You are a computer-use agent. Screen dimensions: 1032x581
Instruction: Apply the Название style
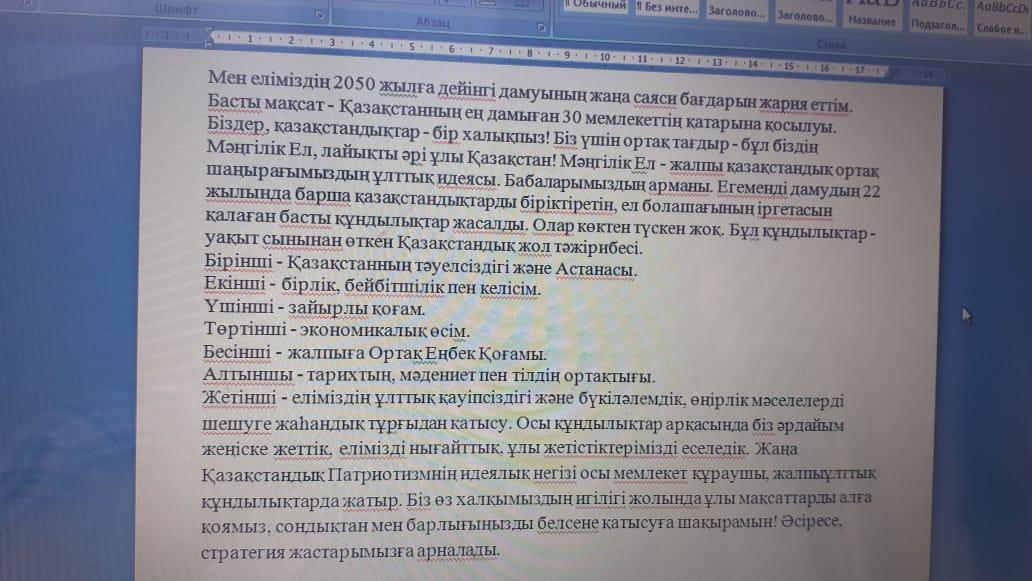[872, 16]
